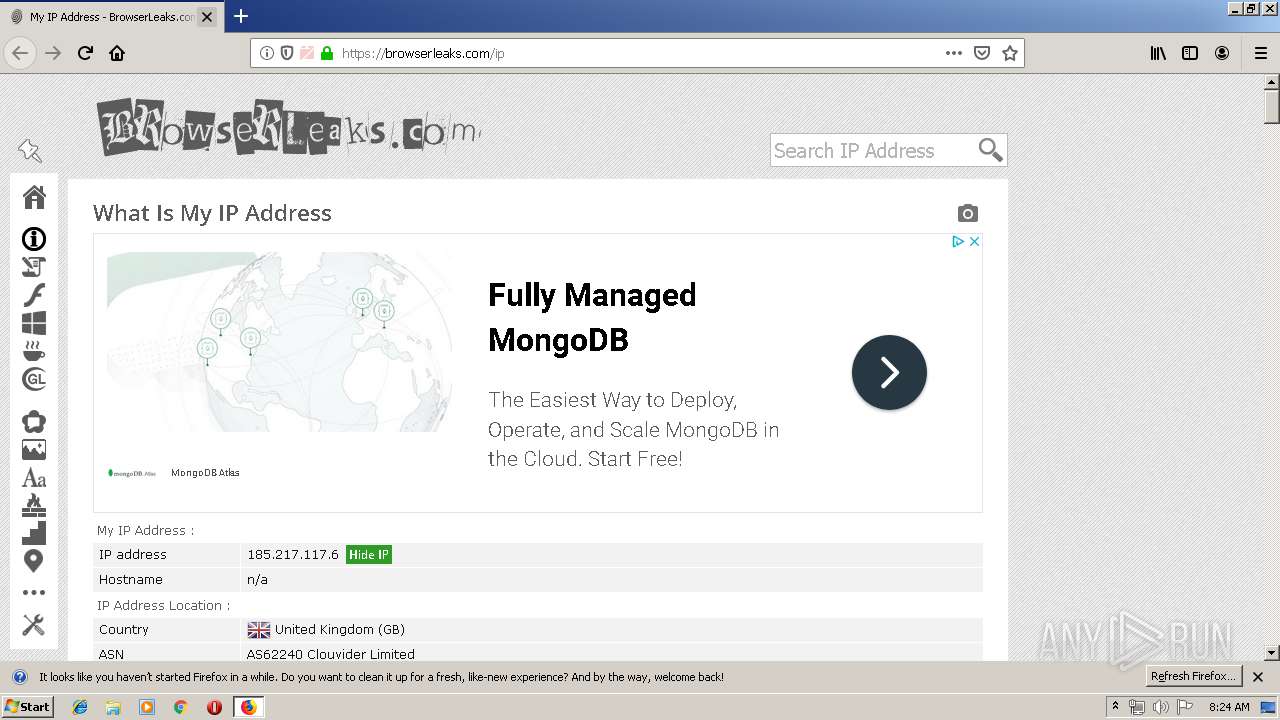Image resolution: width=1280 pixels, height=720 pixels.
Task: Open the Firefox Library icon
Action: [x=1158, y=53]
